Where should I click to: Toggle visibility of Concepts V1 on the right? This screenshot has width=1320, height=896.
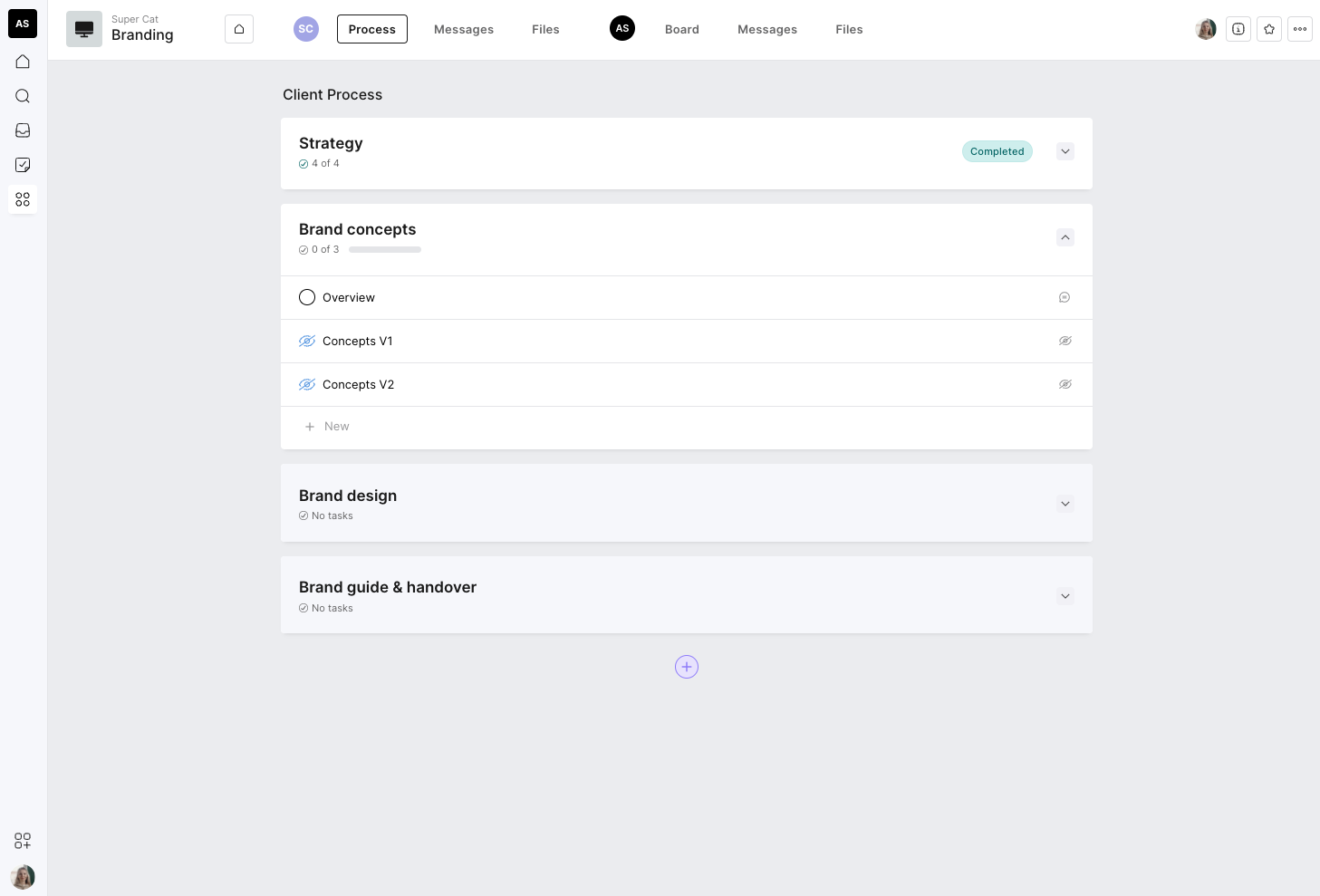(1065, 341)
